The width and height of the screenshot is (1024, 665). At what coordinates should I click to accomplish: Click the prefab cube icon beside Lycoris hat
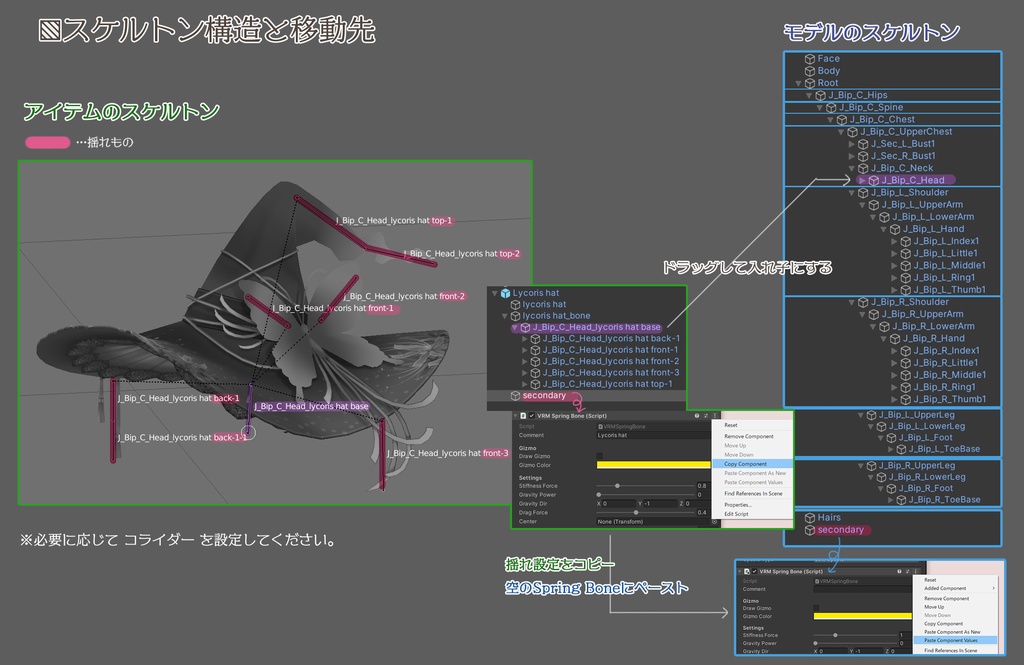coord(505,293)
